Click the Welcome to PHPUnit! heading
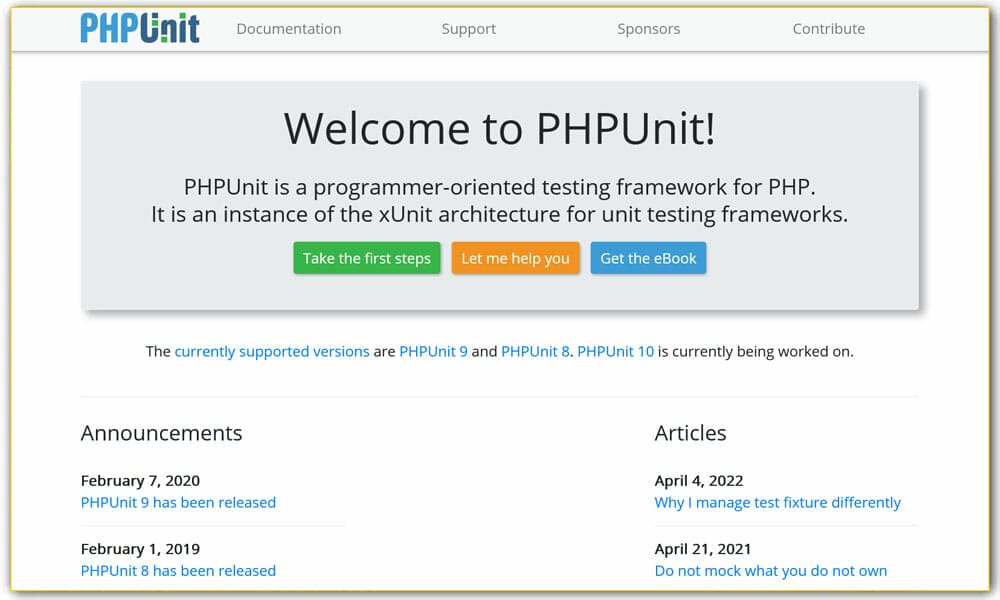This screenshot has width=1000, height=600. pos(500,129)
